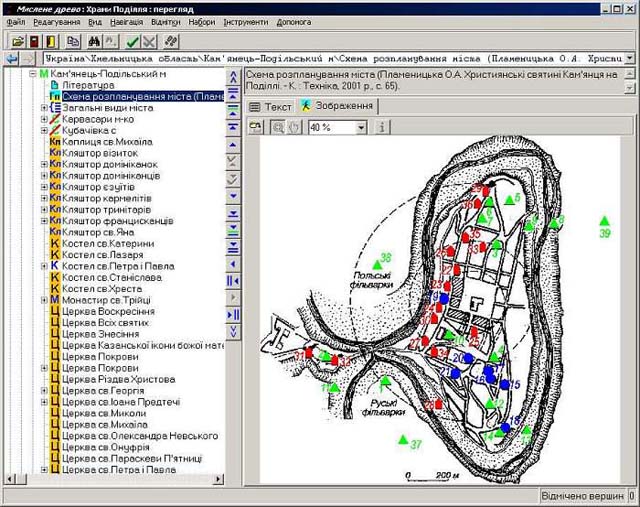
Task: Click green triangle marker 39 on map
Action: 604,221
